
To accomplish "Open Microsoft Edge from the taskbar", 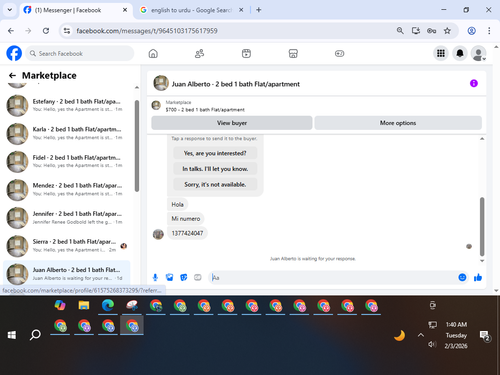I will click(108, 305).
